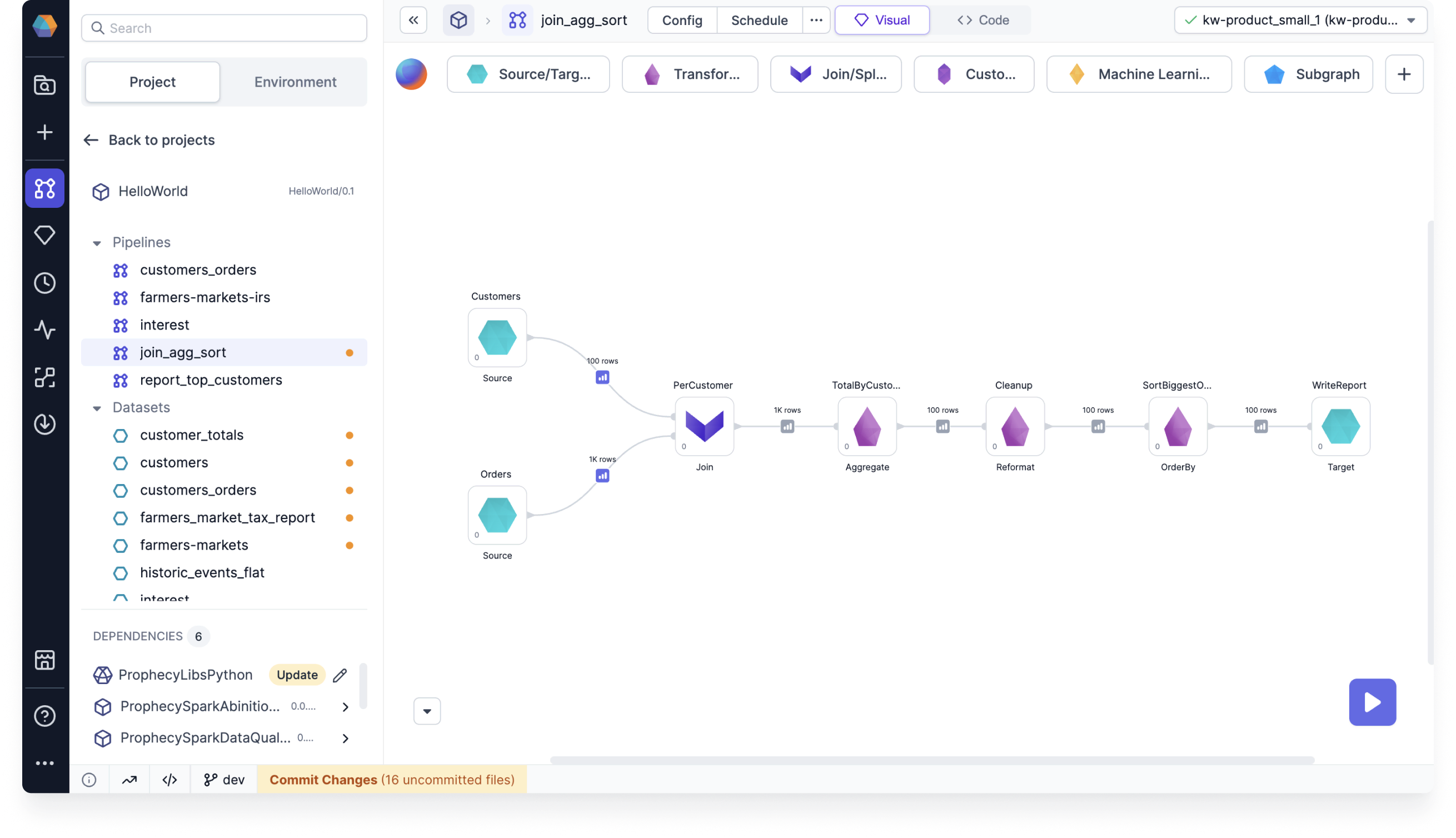Switch to the Code view

(983, 19)
